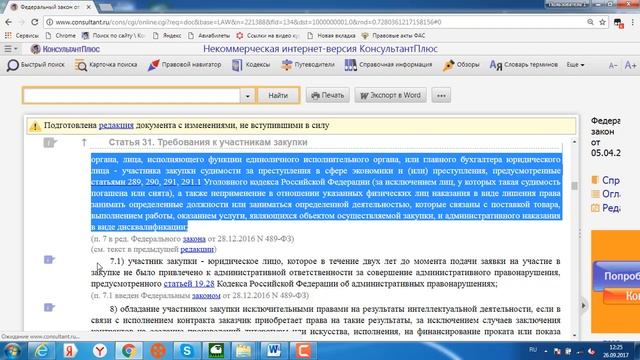The height and width of the screenshot is (360, 640).
Task: Open статьей 19.28 link
Action: pyautogui.click(x=189, y=284)
